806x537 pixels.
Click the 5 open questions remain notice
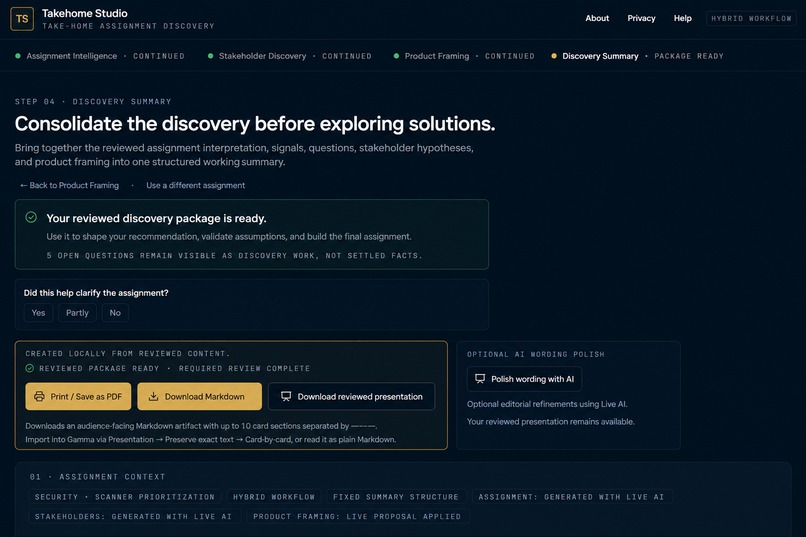pos(234,255)
